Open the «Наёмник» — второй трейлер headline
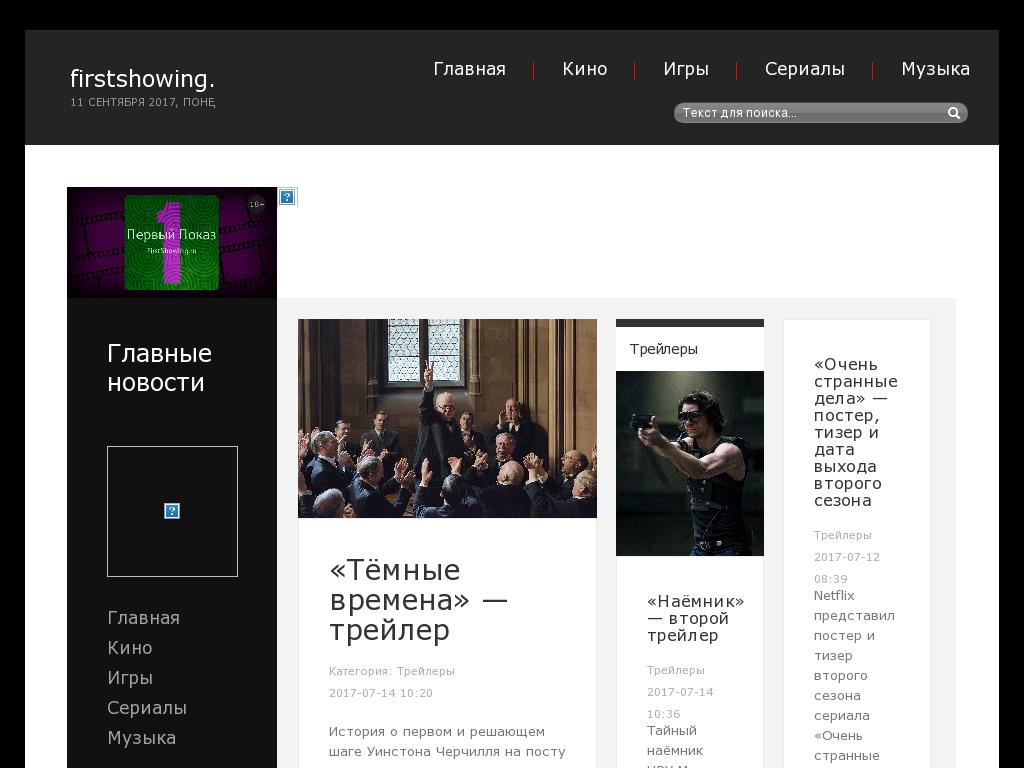Screen dimensions: 1024x768 (x=695, y=618)
